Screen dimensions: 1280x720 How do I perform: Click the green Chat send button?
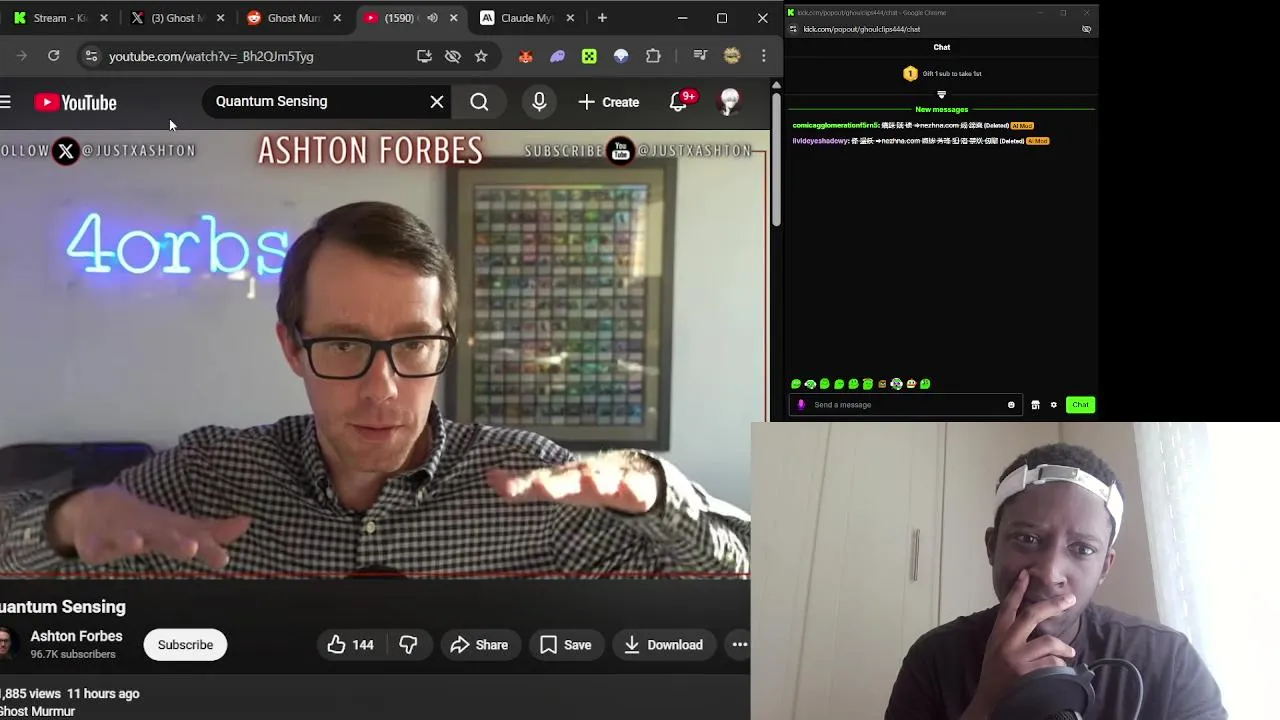point(1080,405)
